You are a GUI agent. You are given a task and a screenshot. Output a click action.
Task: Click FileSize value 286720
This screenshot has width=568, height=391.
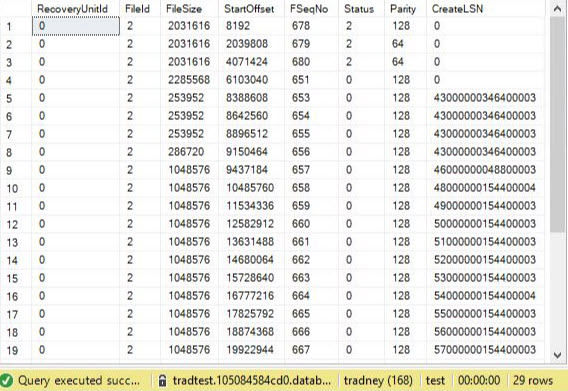tap(186, 152)
